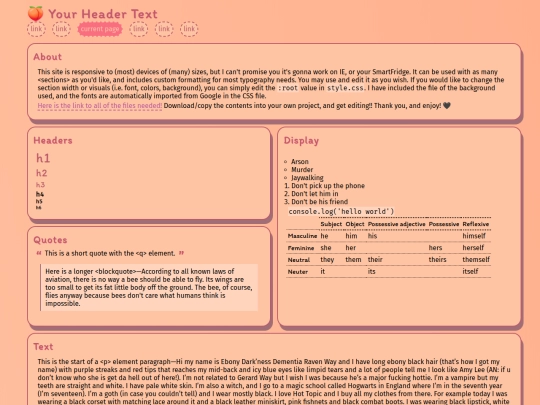Click the 'style.css' inline code
The width and height of the screenshot is (540, 405).
pos(345,88)
